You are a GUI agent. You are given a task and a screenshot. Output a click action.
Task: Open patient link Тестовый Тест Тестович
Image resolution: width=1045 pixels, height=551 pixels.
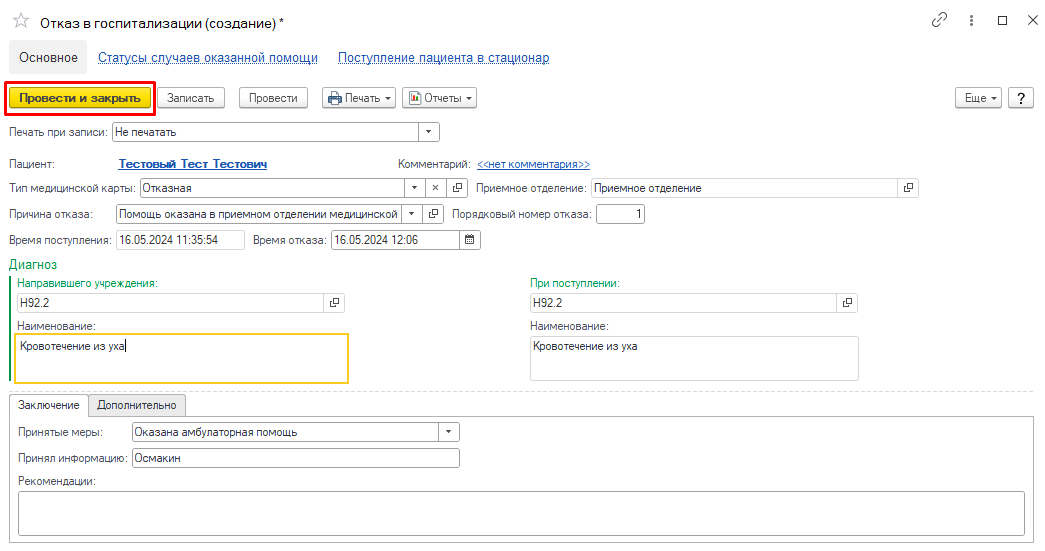pyautogui.click(x=193, y=164)
